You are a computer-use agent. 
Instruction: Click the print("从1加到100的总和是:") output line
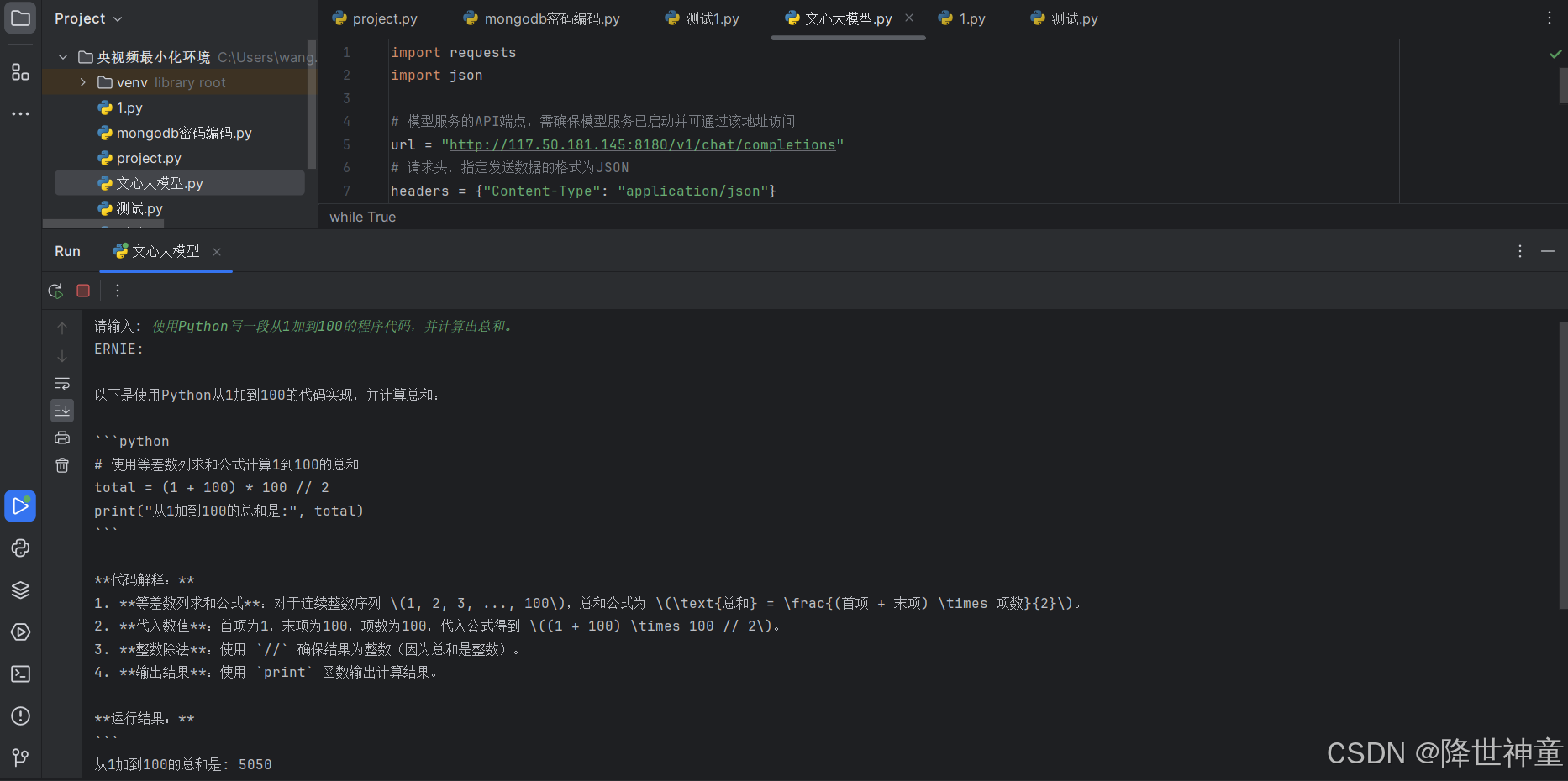coord(229,511)
